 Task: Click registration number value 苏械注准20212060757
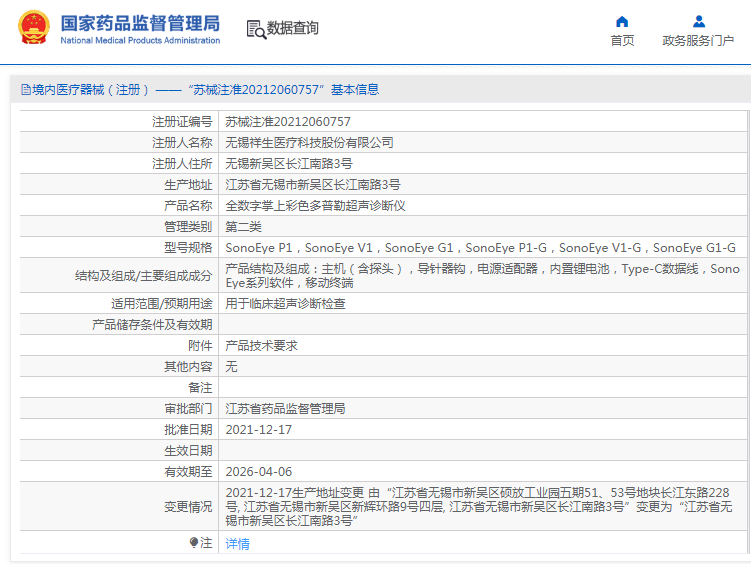click(x=288, y=122)
